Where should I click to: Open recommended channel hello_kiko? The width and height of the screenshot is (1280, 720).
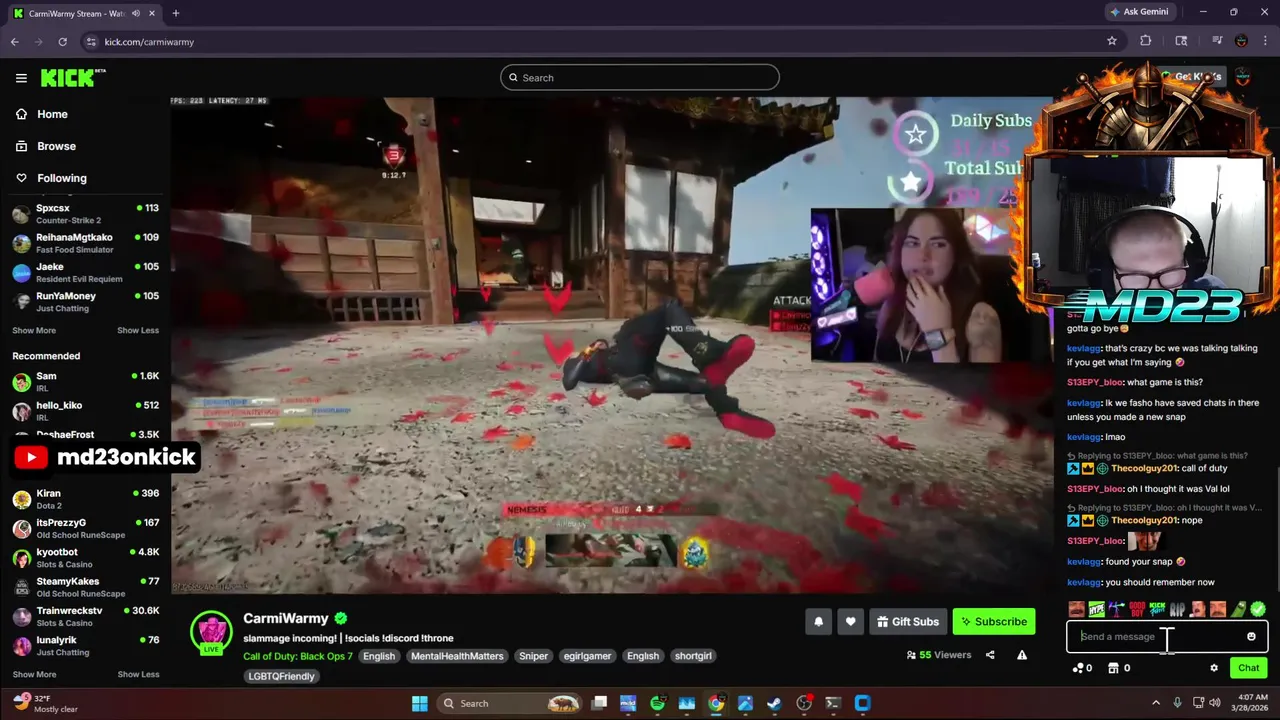(85, 411)
